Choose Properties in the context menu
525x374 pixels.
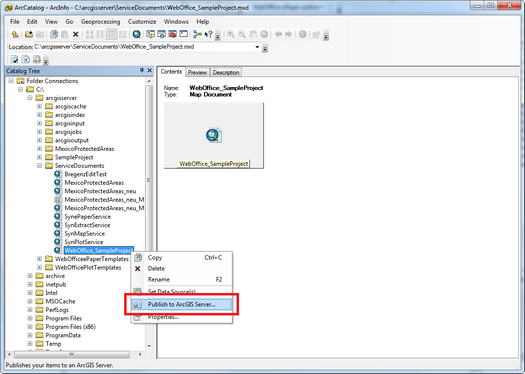click(181, 317)
